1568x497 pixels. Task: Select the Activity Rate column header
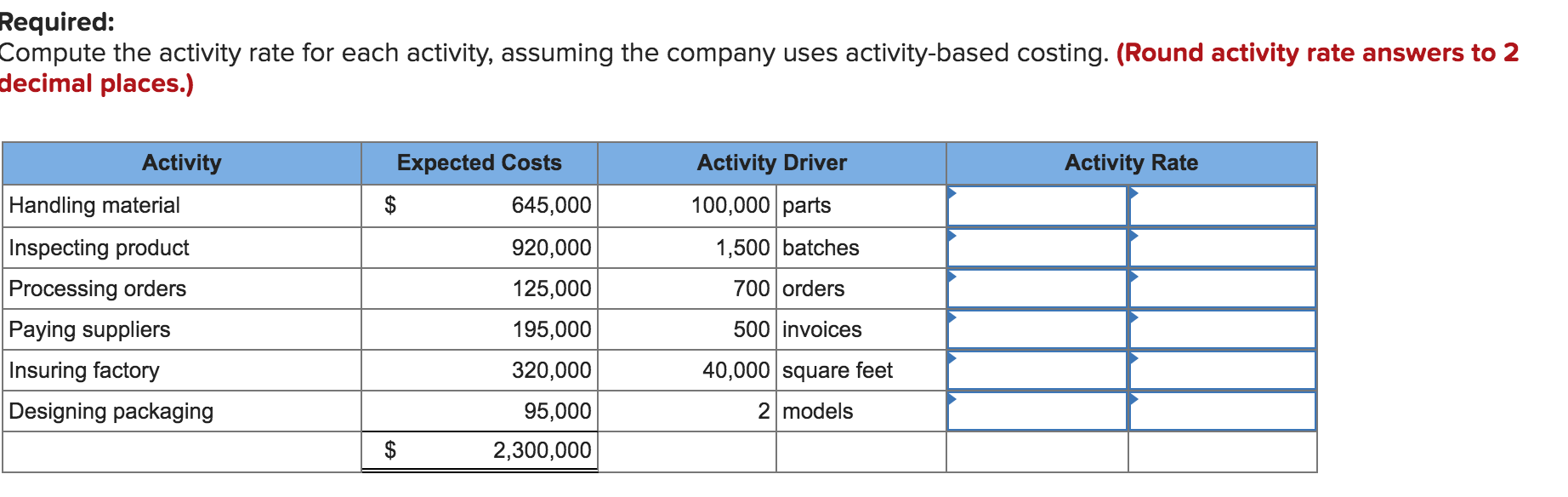pyautogui.click(x=1132, y=163)
